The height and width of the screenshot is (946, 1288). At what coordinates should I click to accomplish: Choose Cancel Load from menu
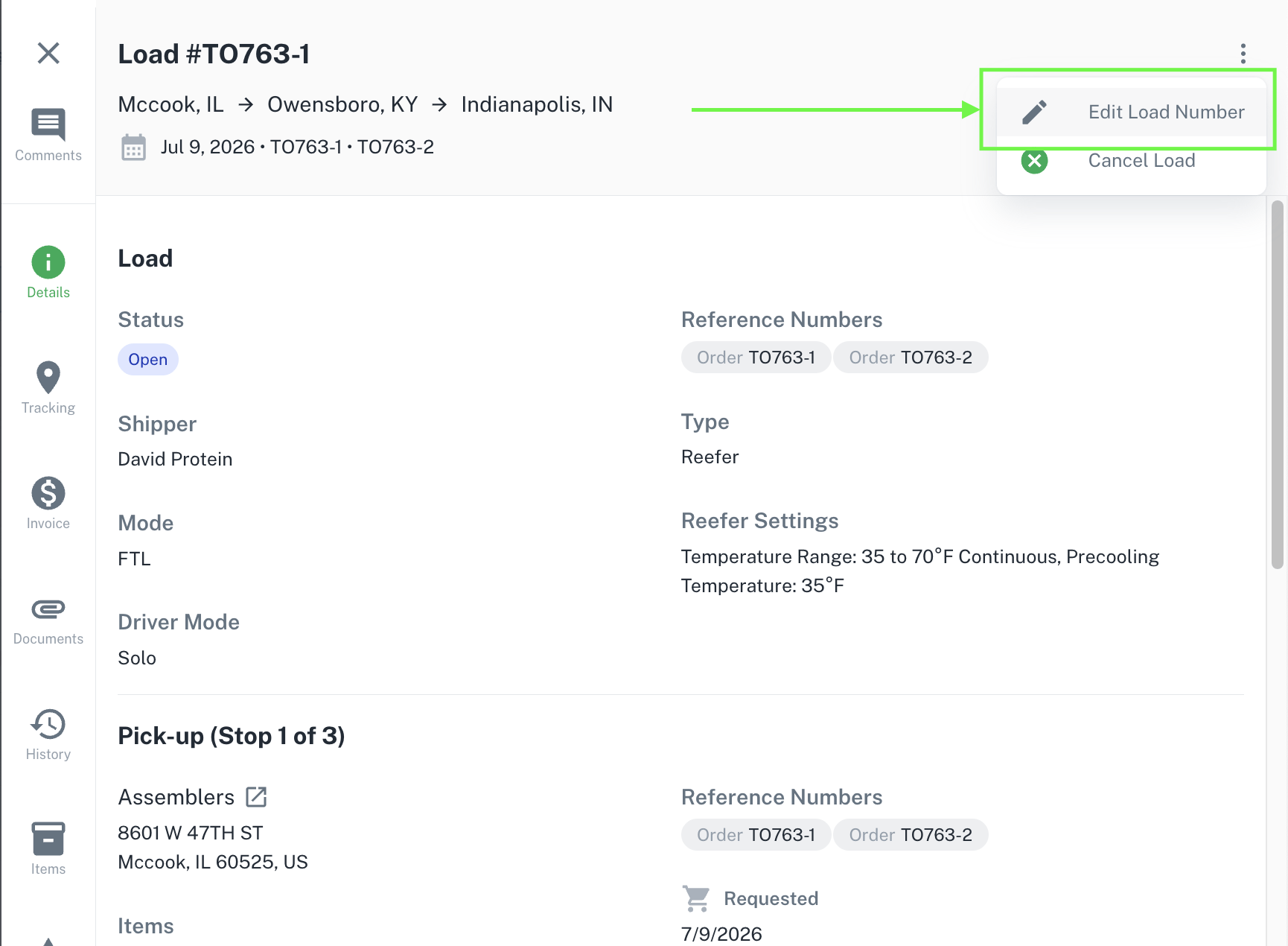[1131, 161]
